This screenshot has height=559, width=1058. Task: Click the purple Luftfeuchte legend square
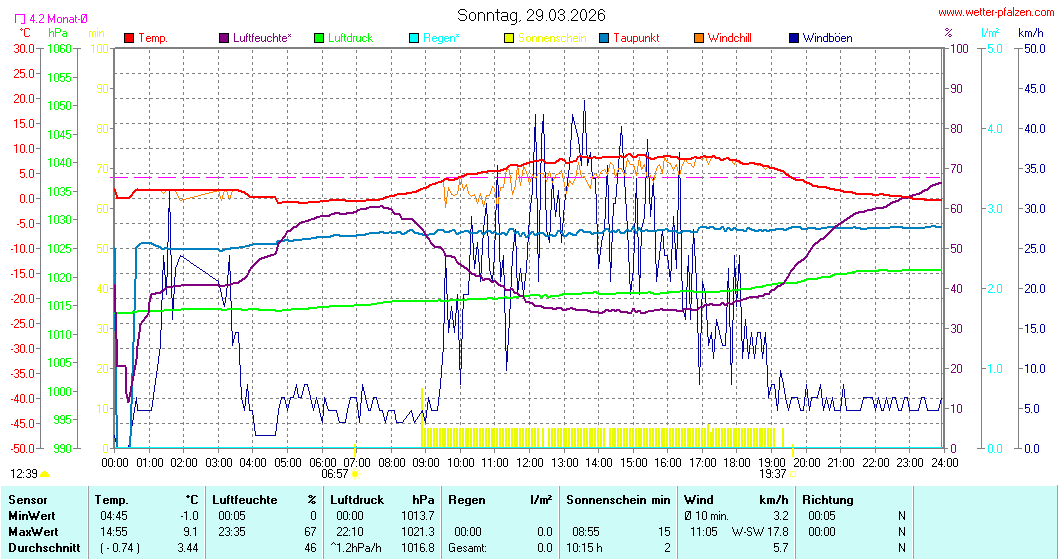[223, 38]
